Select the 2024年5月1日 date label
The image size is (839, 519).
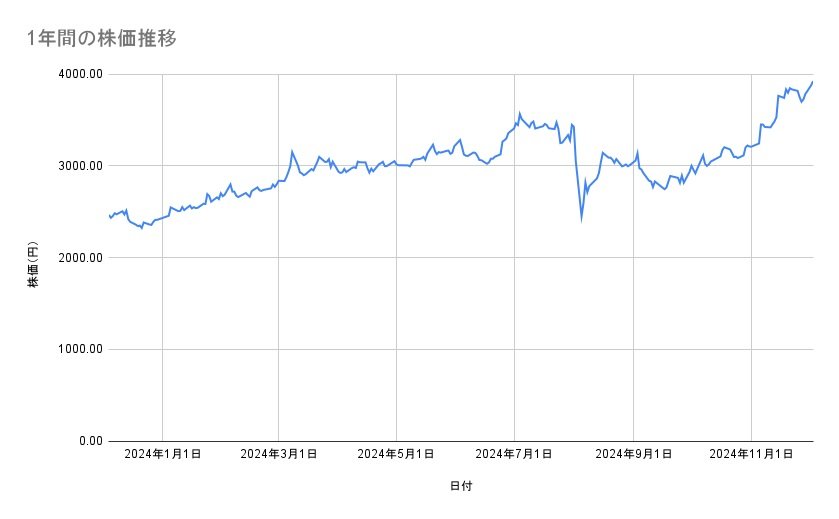(x=397, y=455)
